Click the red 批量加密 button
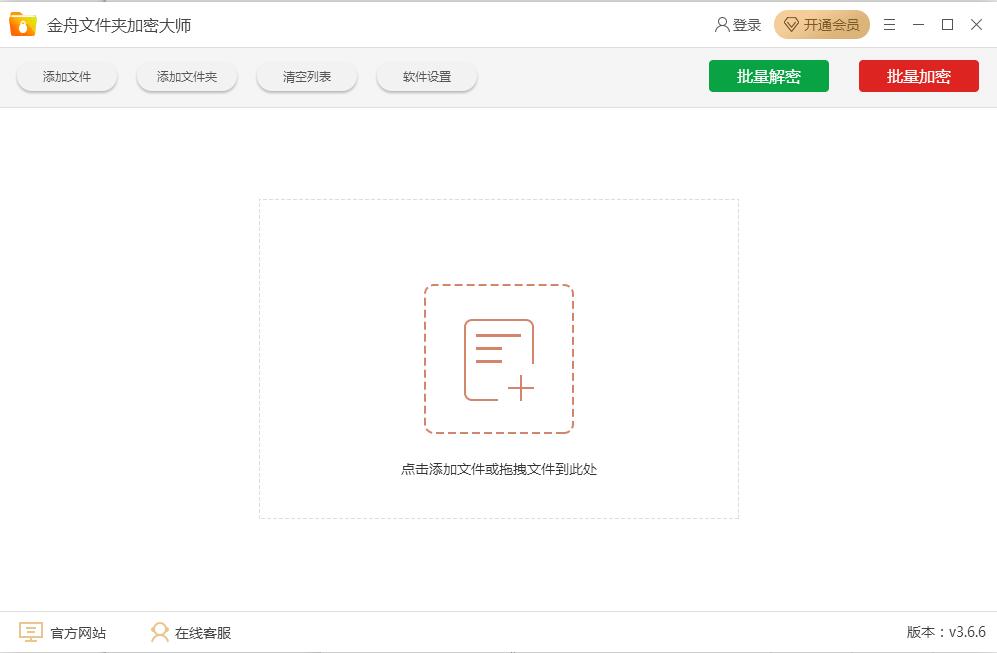Viewport: 997px width, 653px height. click(x=919, y=75)
